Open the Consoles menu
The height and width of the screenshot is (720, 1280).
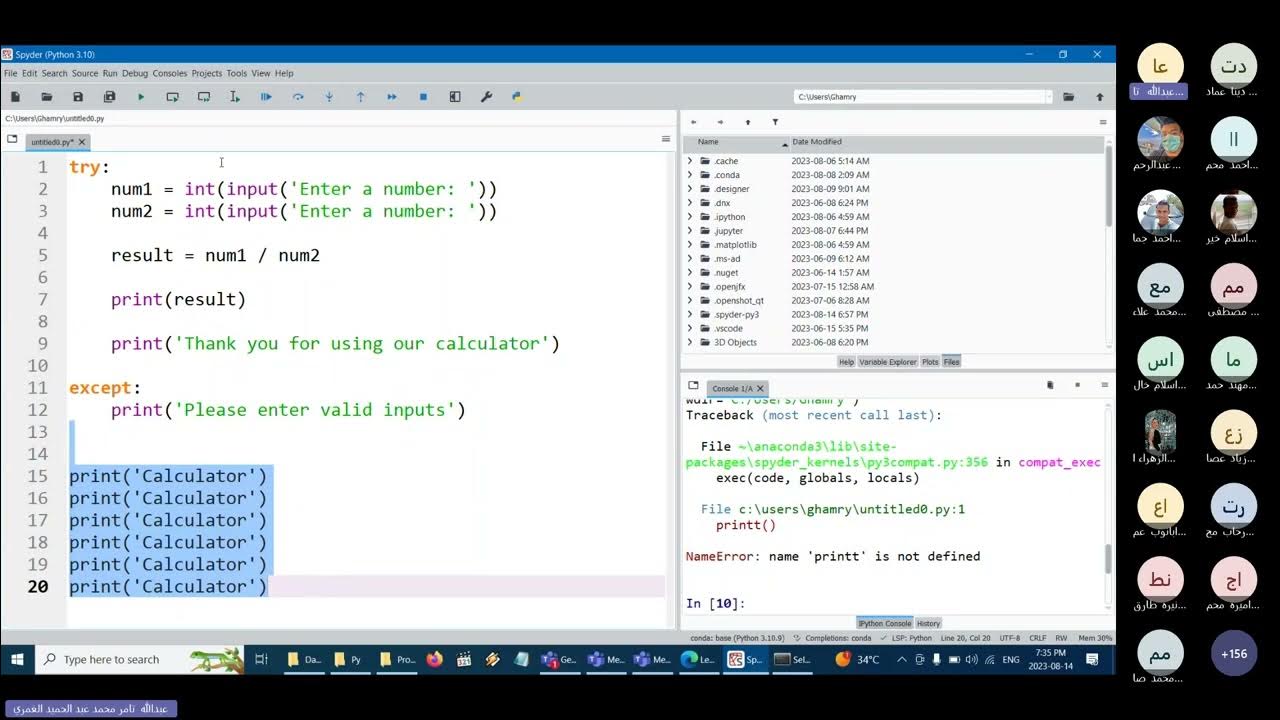pos(170,73)
